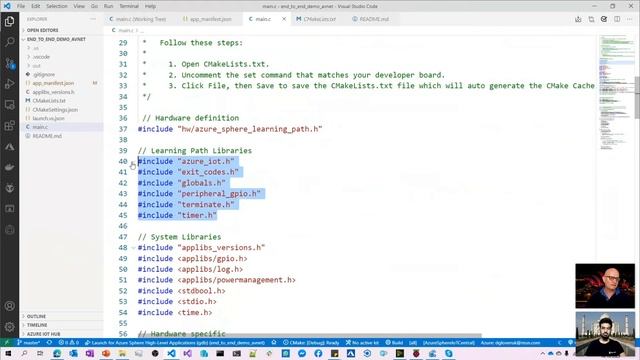Switch to main.c (Working Tree) tab
Screen dimensions: 640x360
pyautogui.click(x=138, y=19)
